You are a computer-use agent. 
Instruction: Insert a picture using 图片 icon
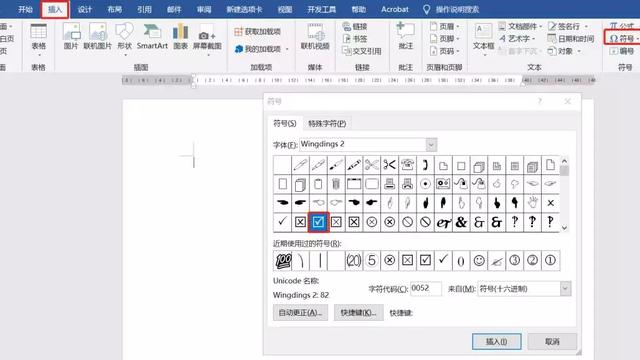pyautogui.click(x=71, y=37)
